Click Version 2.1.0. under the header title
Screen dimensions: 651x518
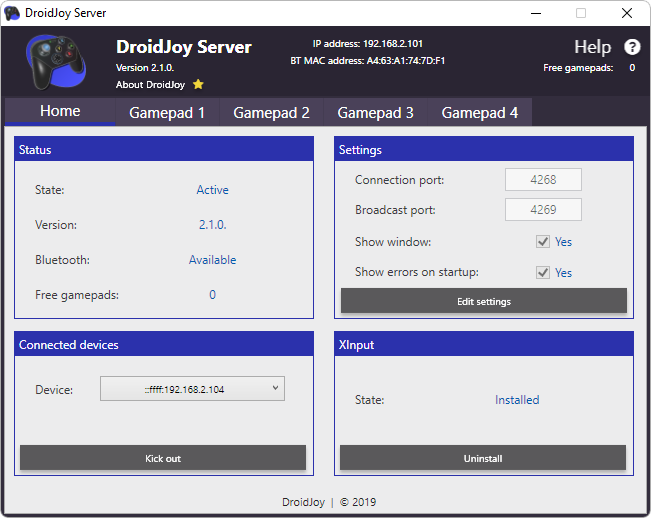pyautogui.click(x=144, y=67)
